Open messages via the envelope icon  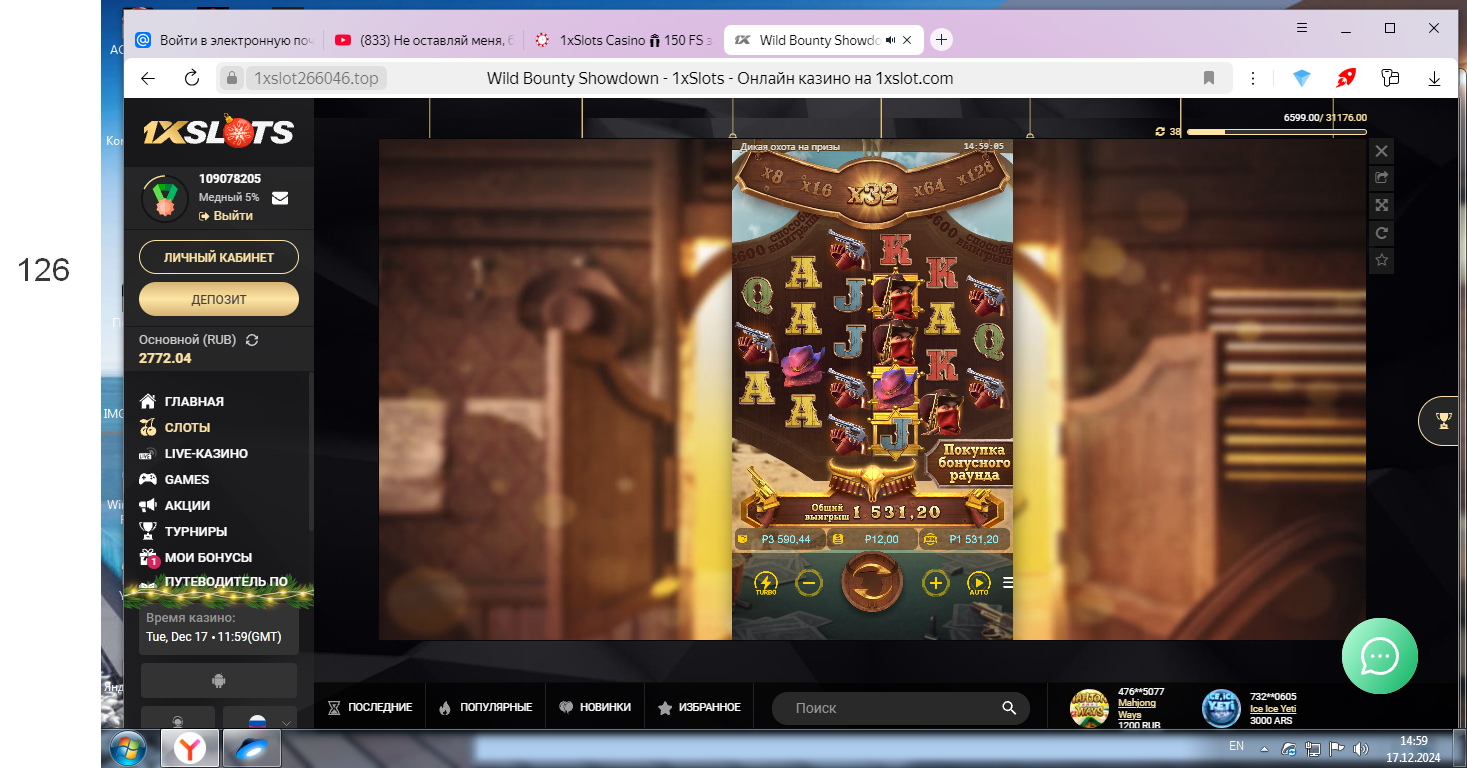[x=280, y=198]
